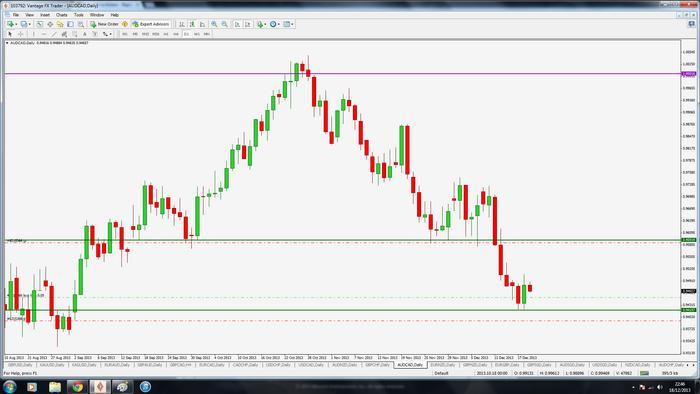Viewport: 700px width, 394px height.
Task: Open Windows Explorer from taskbar
Action: point(54,386)
